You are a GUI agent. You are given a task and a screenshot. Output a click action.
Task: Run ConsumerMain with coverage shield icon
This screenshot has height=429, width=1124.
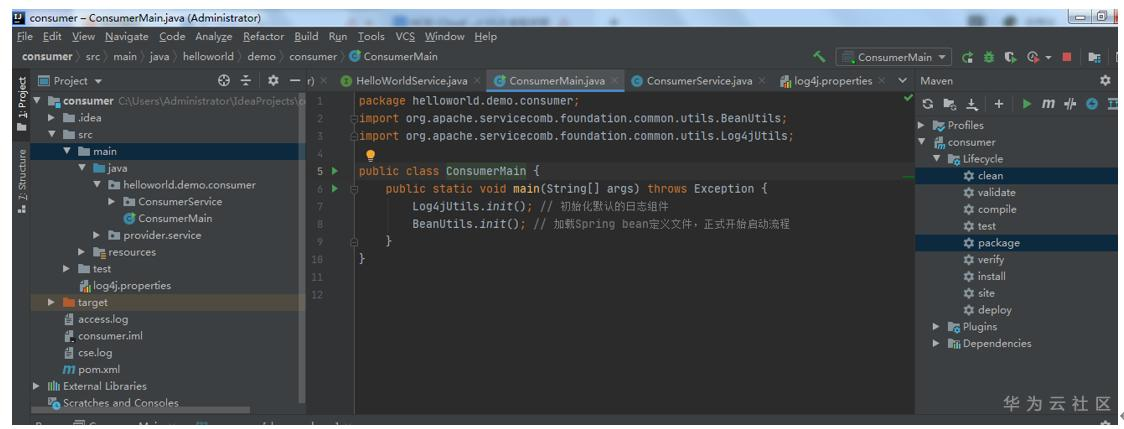point(1010,57)
